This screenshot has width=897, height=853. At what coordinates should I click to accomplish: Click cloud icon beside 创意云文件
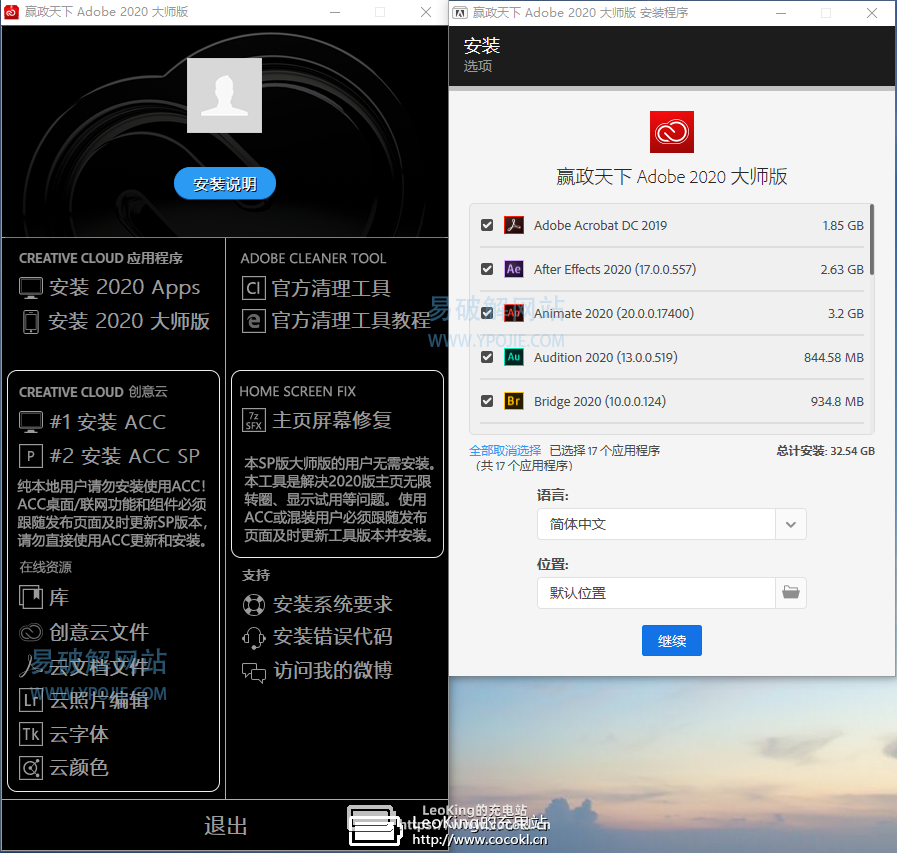[x=31, y=632]
